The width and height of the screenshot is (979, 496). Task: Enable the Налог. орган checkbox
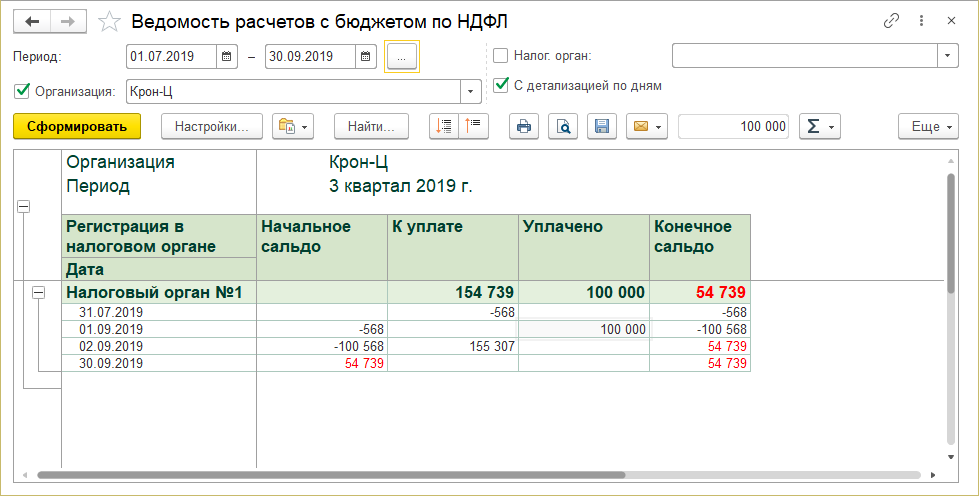coord(501,56)
